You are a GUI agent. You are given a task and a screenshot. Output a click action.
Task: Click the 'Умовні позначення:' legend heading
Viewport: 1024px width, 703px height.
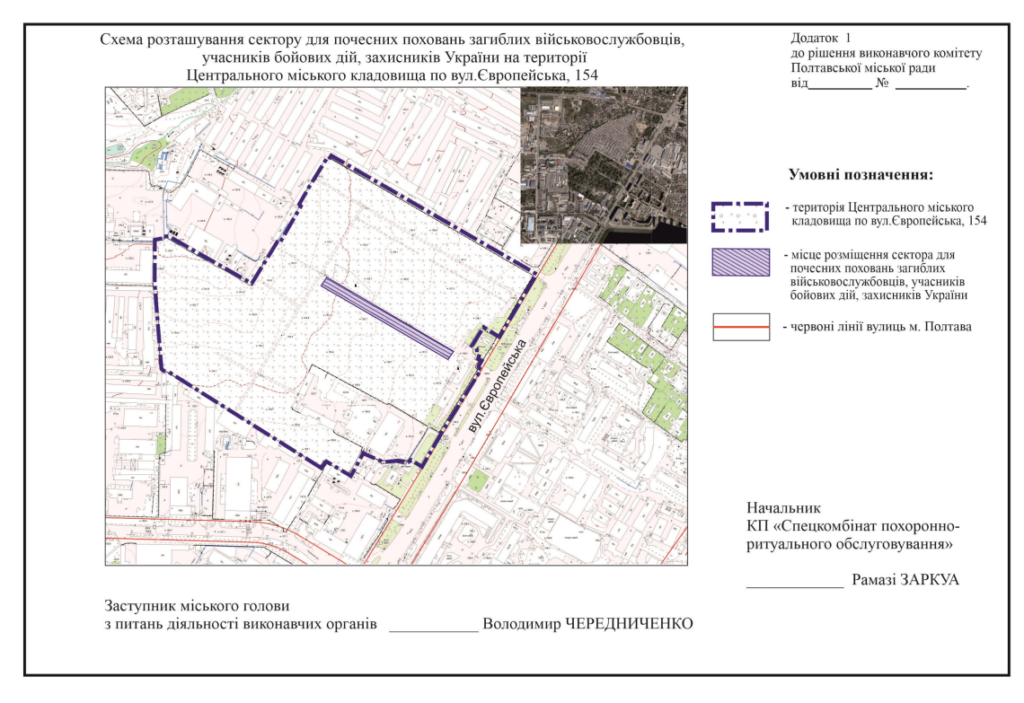click(x=860, y=174)
